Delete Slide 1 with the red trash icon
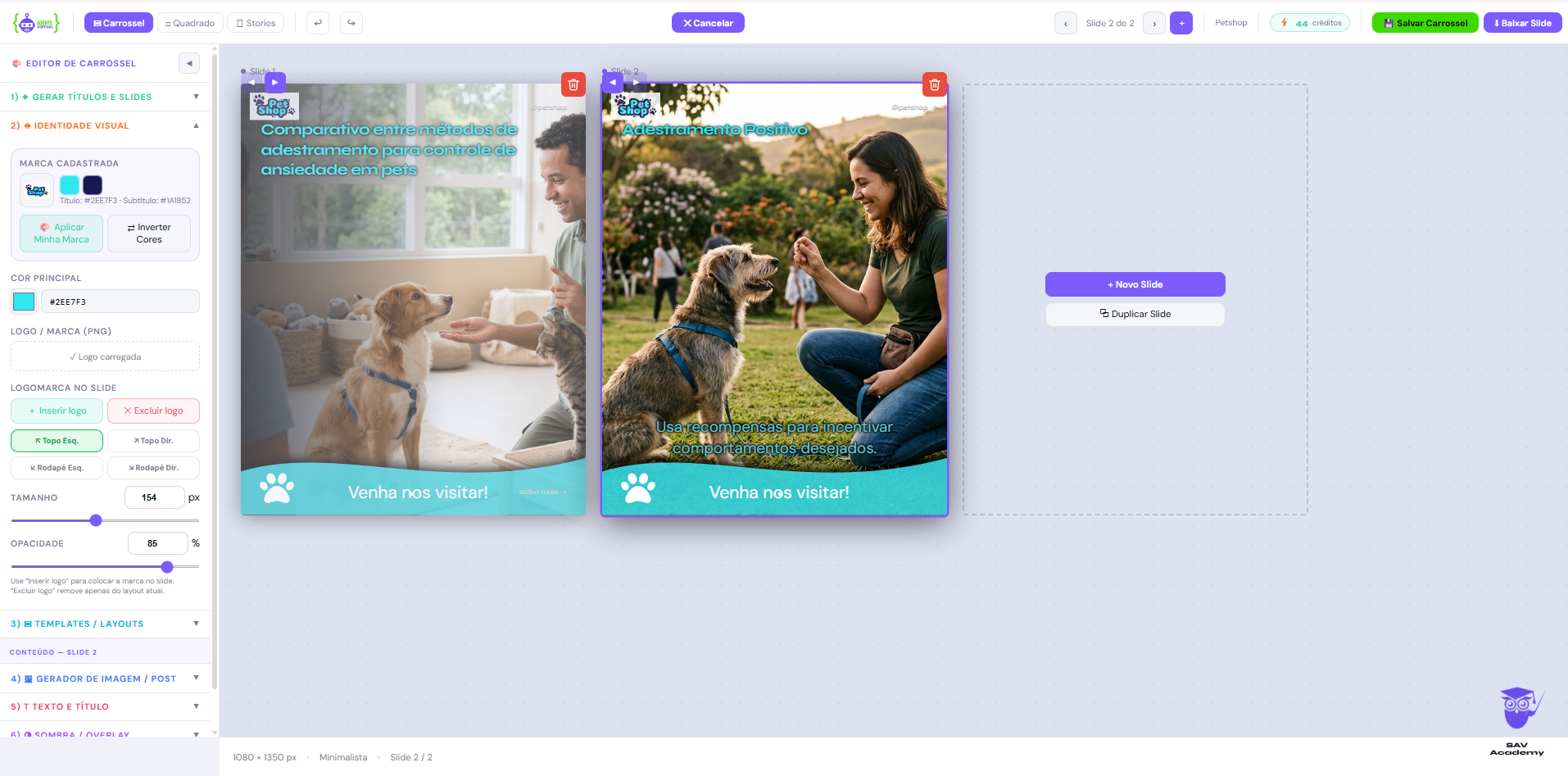 573,84
